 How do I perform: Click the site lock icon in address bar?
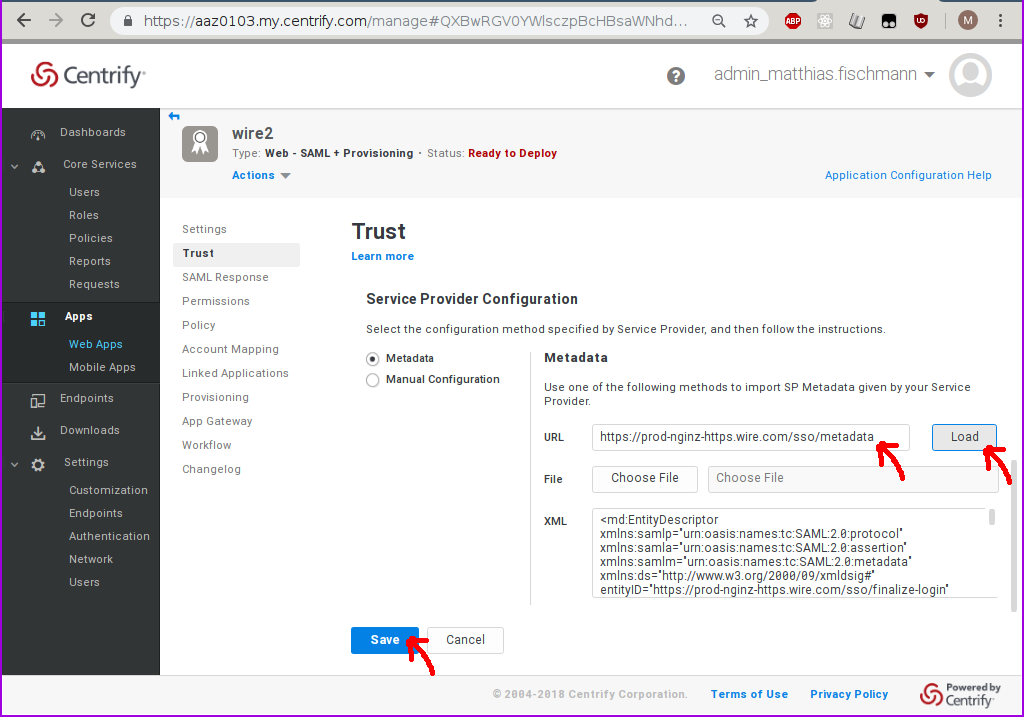point(128,21)
